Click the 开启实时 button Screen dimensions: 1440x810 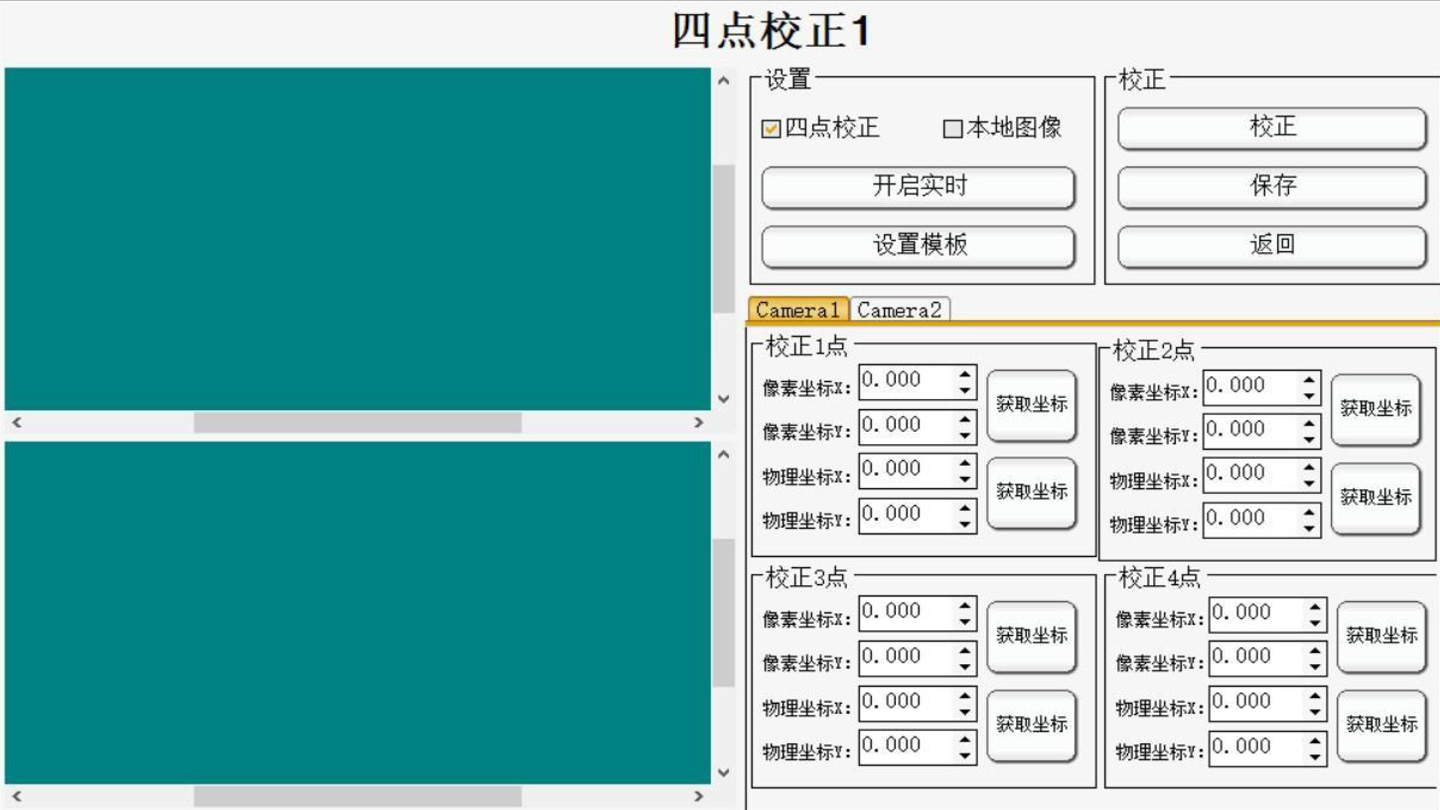916,187
